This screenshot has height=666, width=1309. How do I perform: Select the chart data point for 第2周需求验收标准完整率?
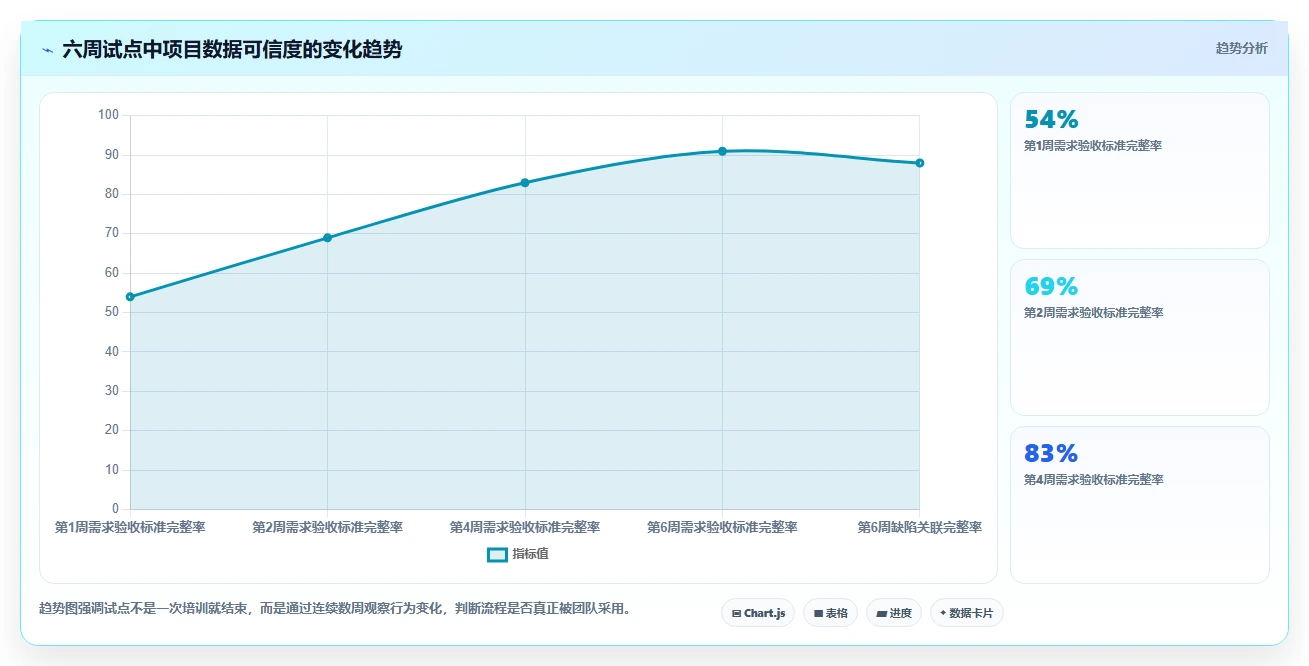[x=327, y=238]
